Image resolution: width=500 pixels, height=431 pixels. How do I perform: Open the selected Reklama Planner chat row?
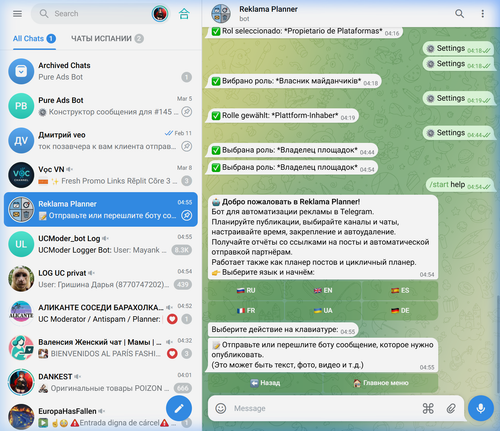pos(100,209)
